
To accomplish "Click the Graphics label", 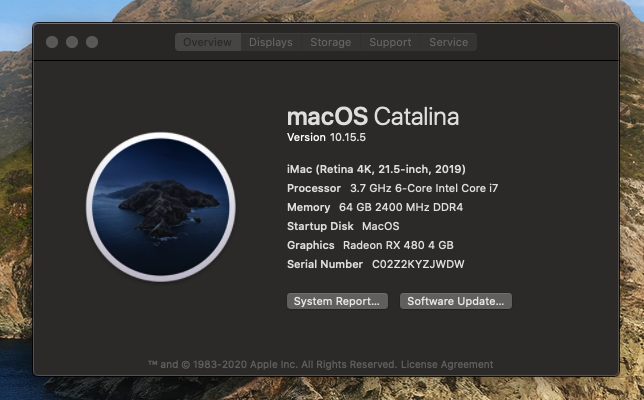I will coord(310,245).
